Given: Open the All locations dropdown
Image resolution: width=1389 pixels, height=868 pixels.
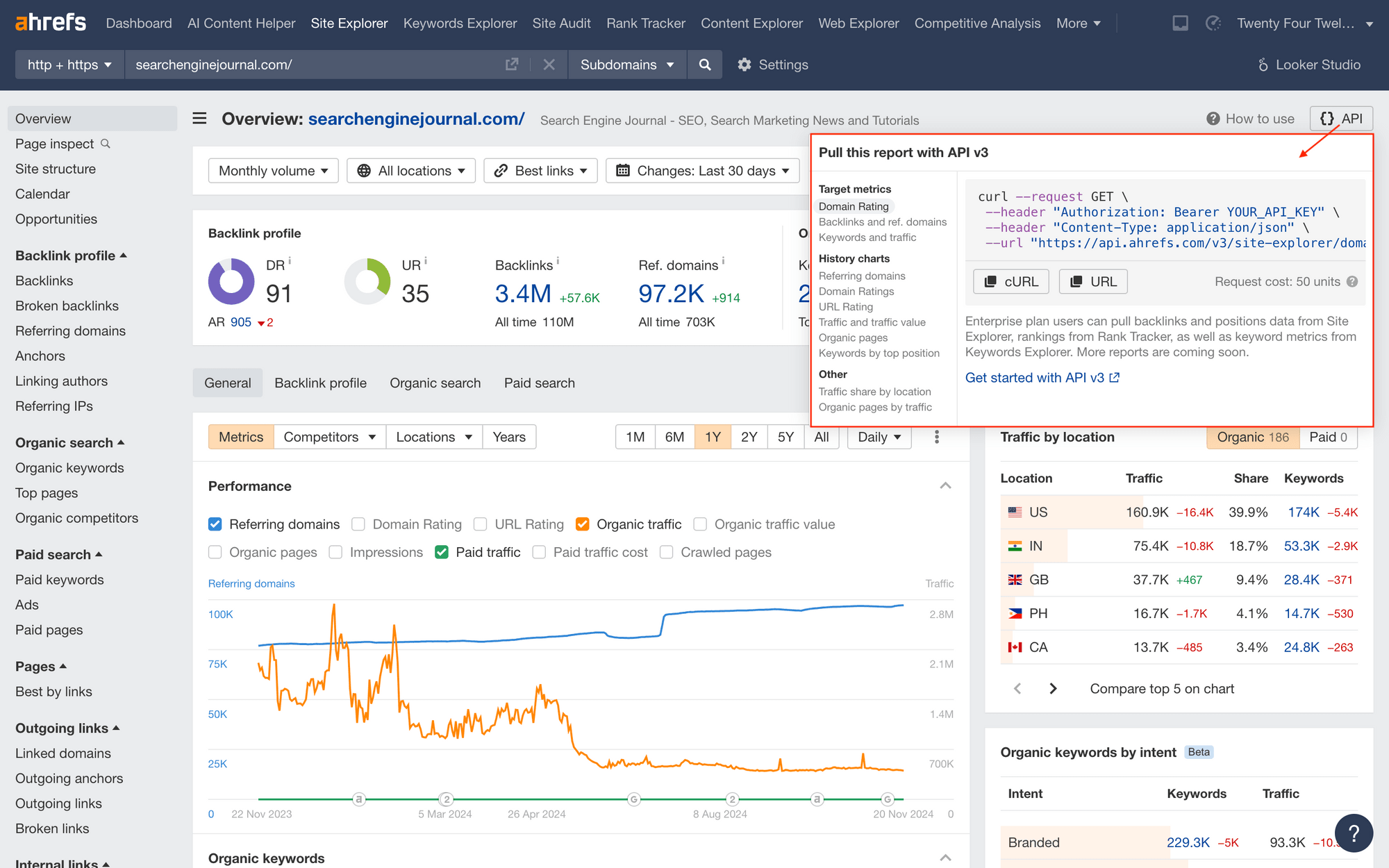Looking at the screenshot, I should click(411, 171).
